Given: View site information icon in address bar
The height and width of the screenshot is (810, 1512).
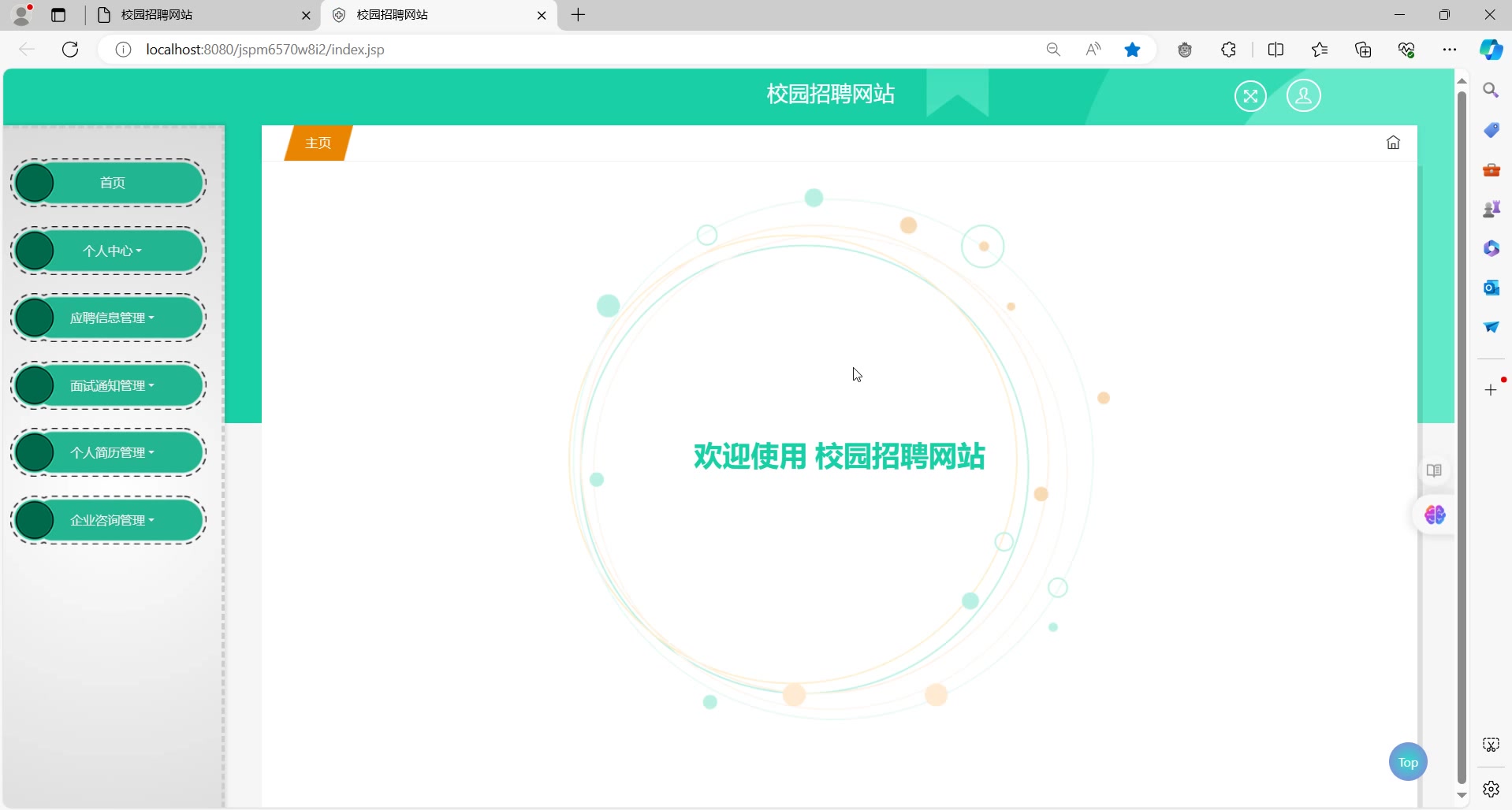Looking at the screenshot, I should point(123,50).
